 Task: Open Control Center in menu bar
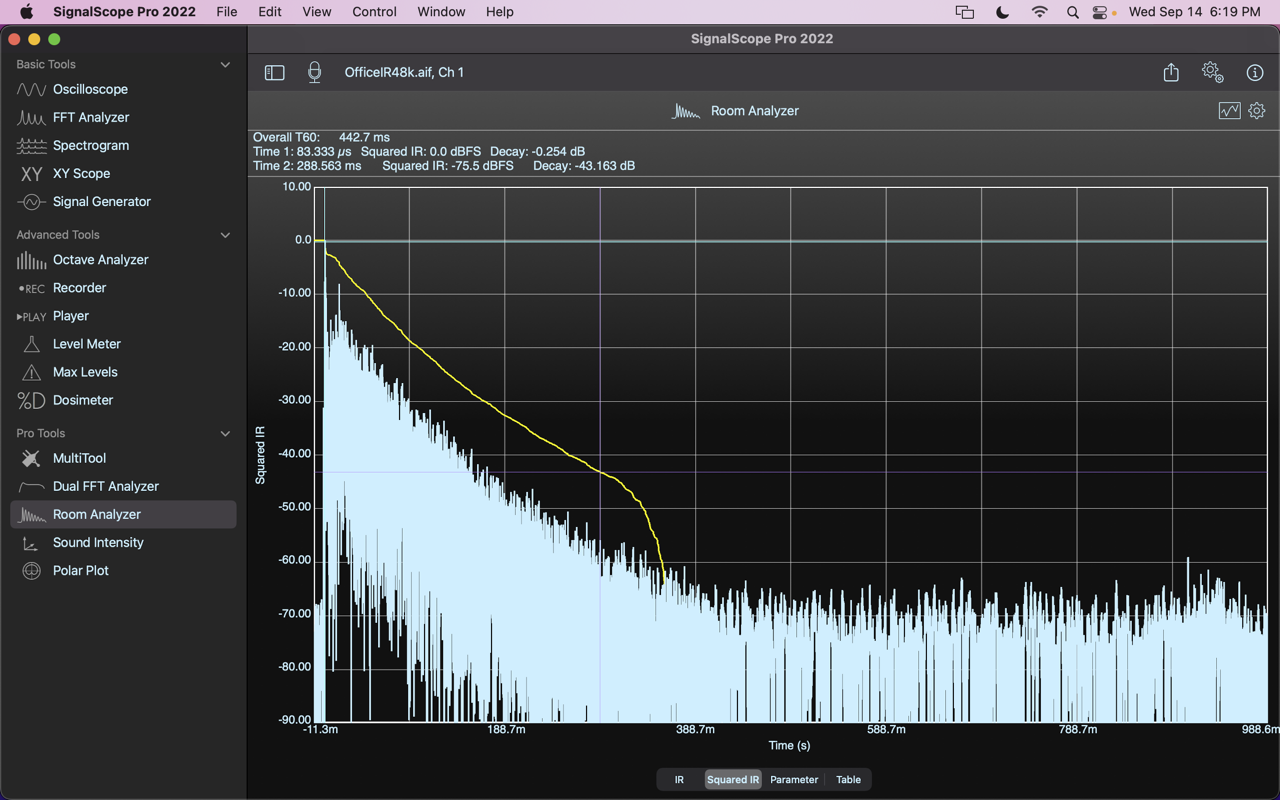click(x=1102, y=12)
